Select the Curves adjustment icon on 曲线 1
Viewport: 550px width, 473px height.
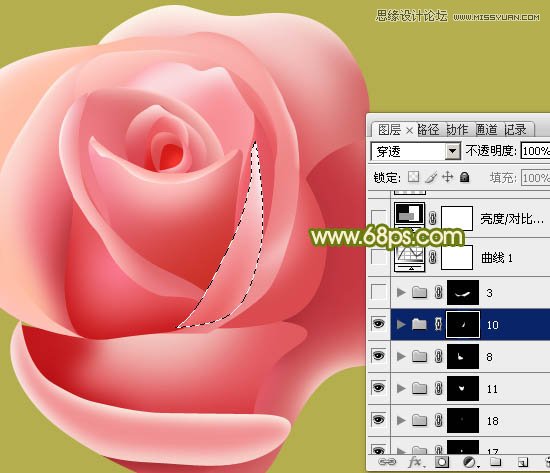coord(410,258)
